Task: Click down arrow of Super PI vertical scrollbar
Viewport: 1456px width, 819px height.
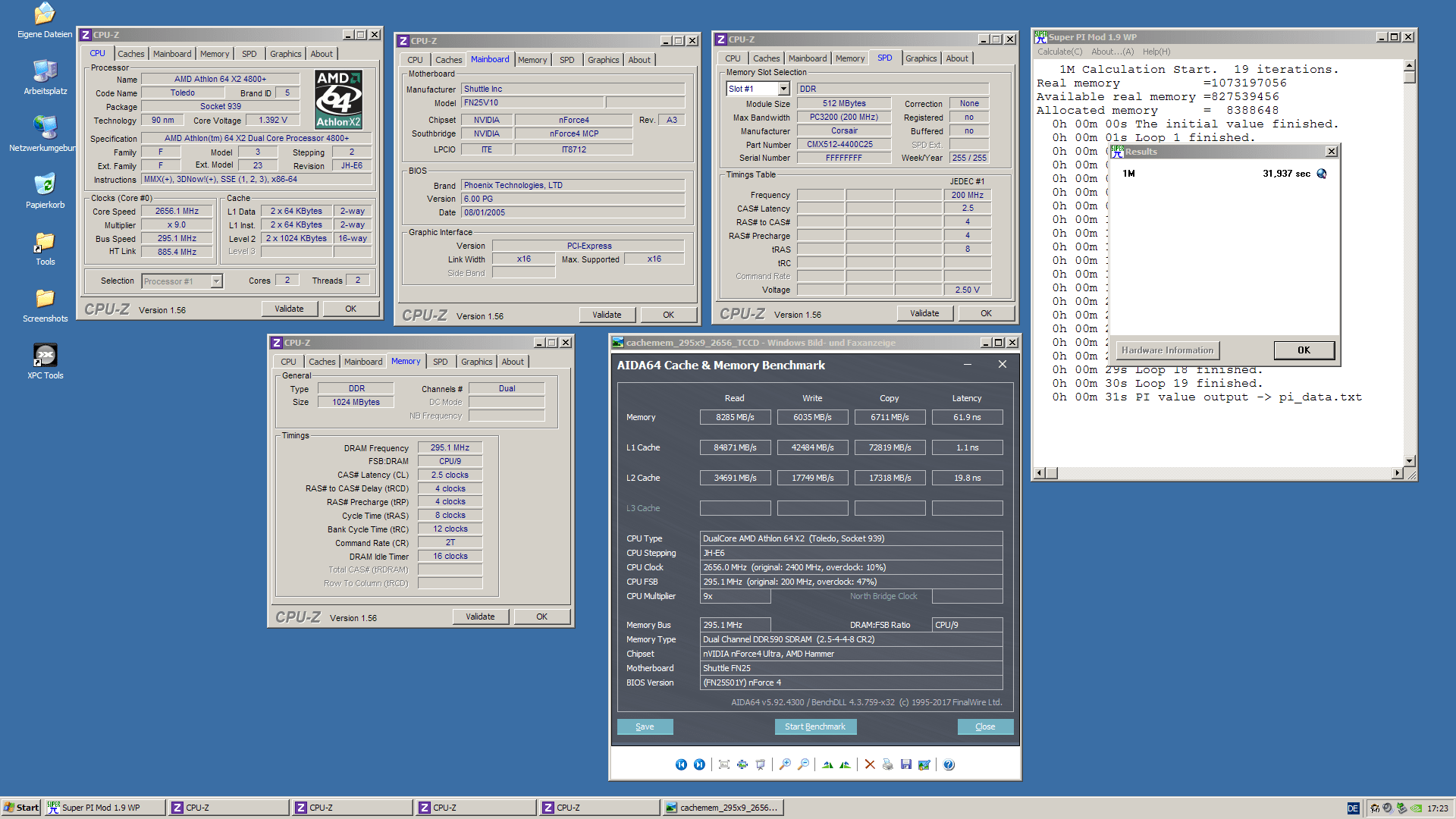Action: [1410, 460]
